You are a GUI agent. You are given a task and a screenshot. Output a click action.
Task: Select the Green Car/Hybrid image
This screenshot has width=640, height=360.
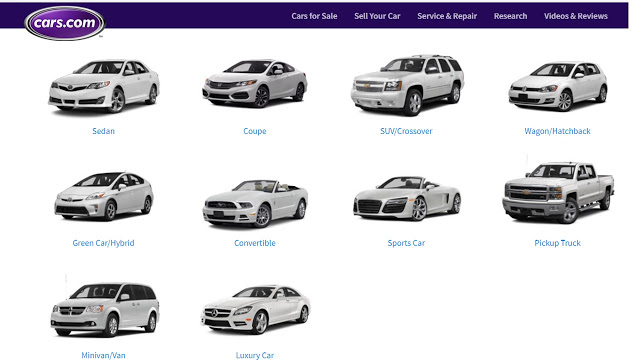(x=104, y=196)
